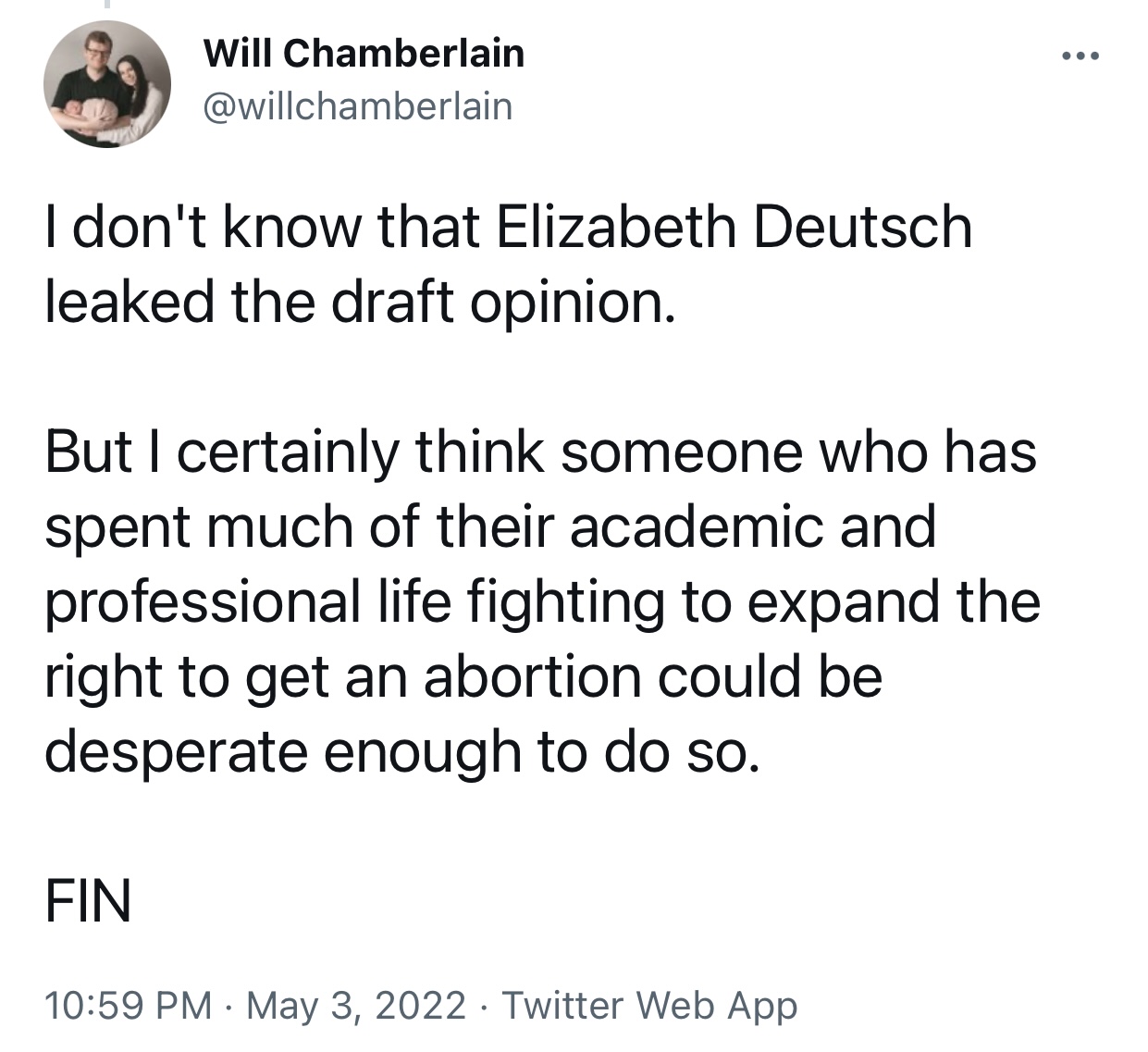Image resolution: width=1148 pixels, height=1052 pixels.
Task: Open the @willchamberlain handle link
Action: click(357, 106)
